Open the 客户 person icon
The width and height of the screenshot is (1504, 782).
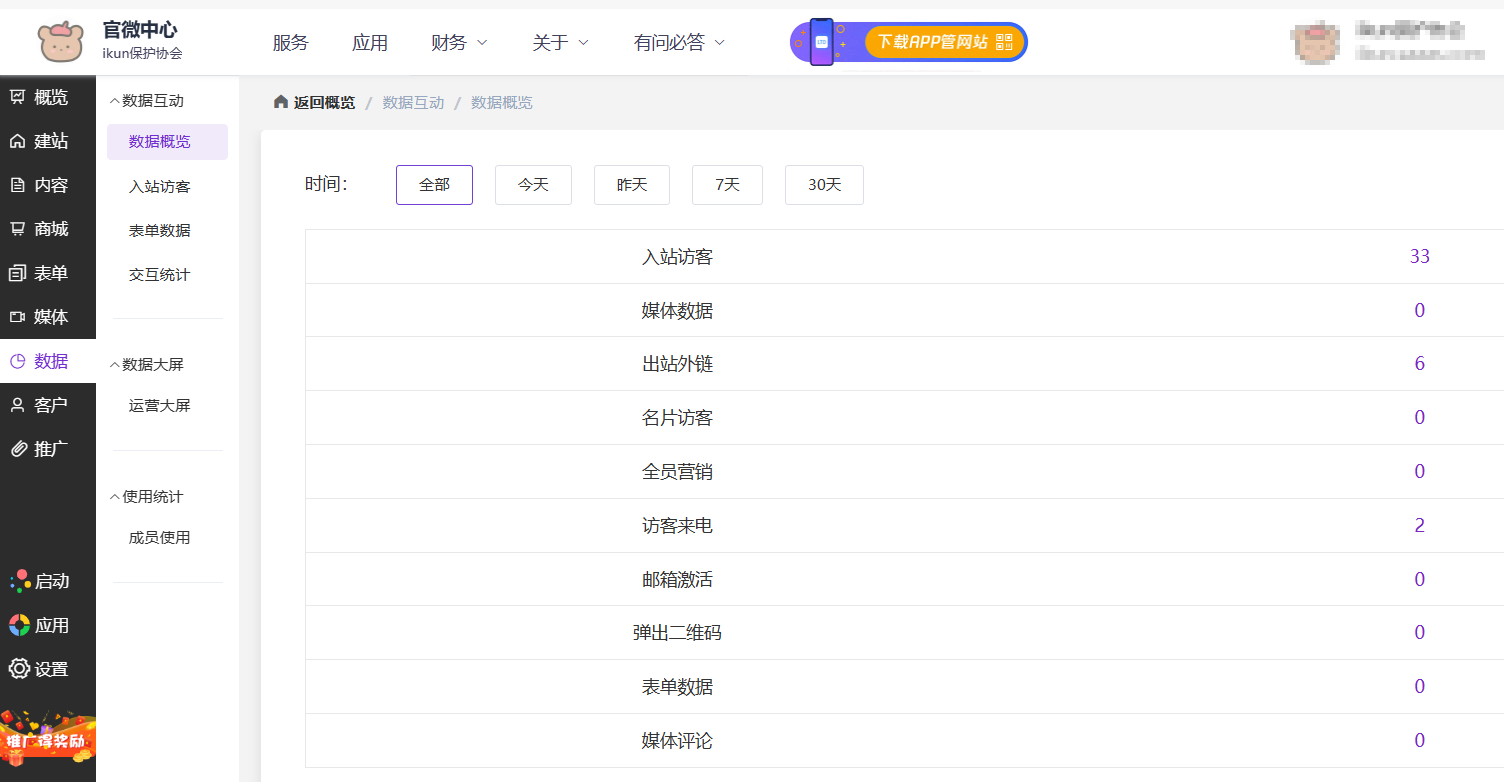coord(17,405)
